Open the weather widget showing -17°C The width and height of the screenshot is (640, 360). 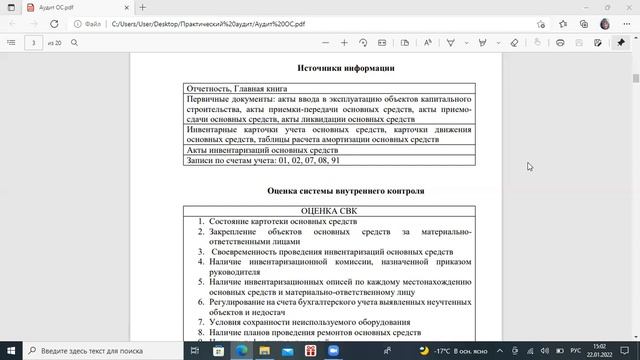coord(453,351)
